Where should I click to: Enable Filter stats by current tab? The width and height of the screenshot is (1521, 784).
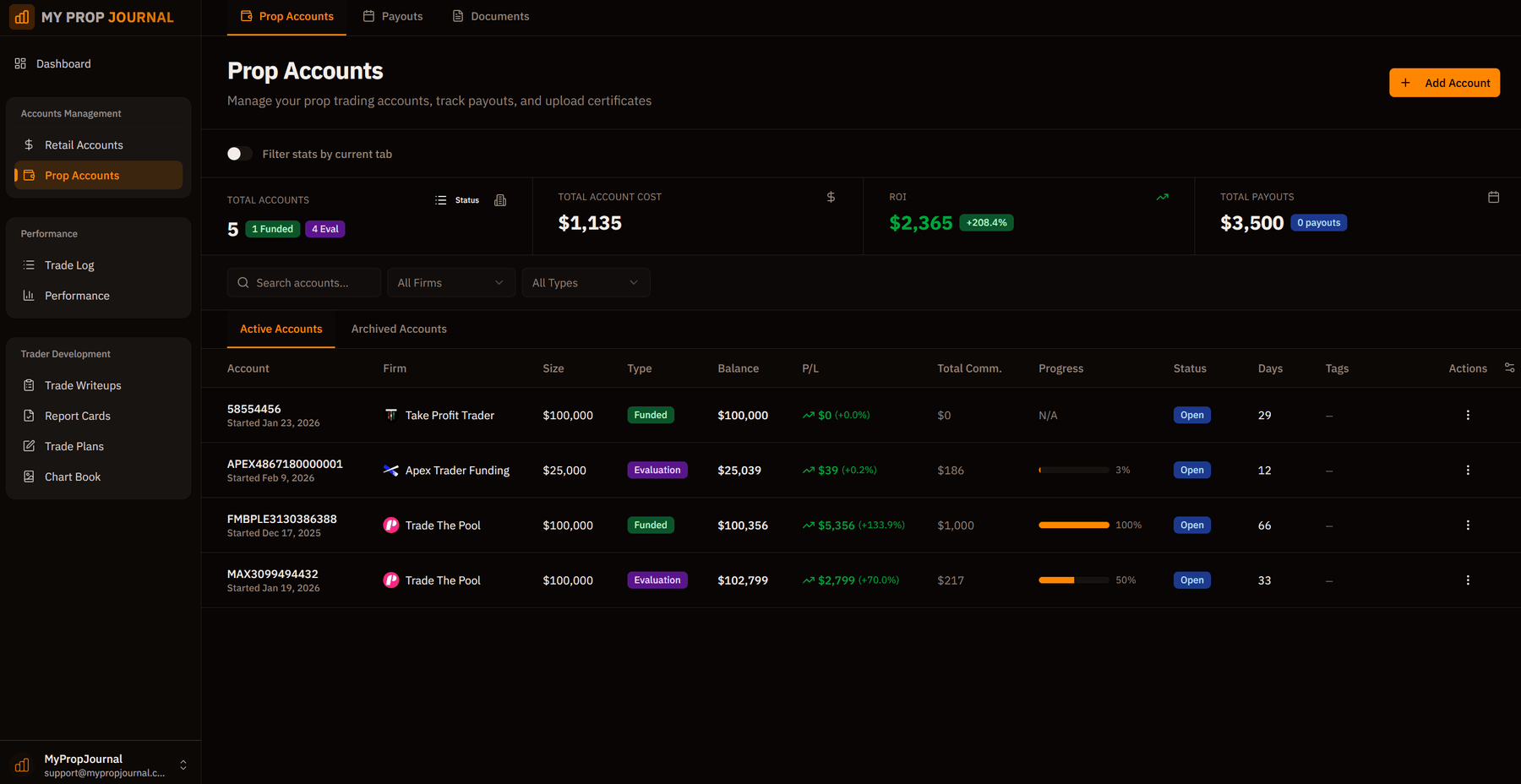pos(239,153)
